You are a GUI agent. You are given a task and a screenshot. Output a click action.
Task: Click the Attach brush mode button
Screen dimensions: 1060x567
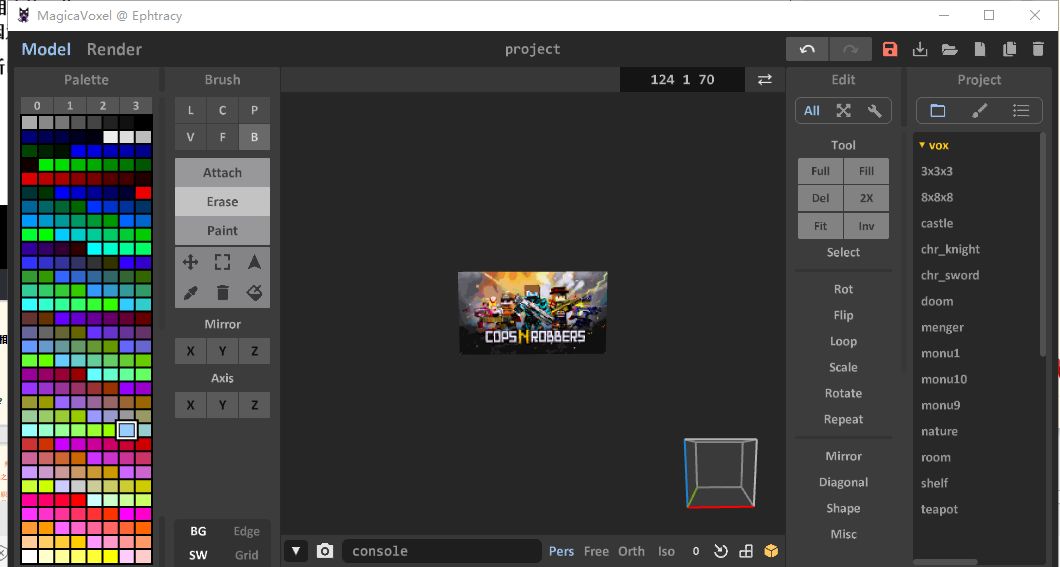coord(222,172)
